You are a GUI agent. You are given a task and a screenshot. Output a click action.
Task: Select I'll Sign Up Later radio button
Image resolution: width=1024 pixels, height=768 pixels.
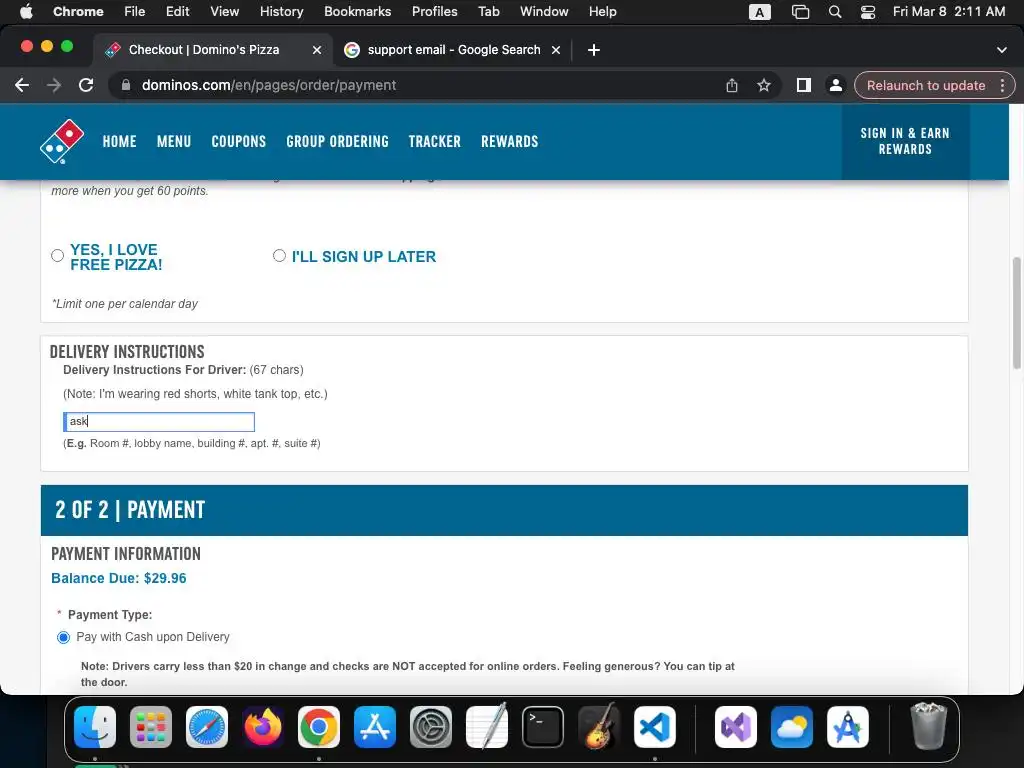(280, 255)
